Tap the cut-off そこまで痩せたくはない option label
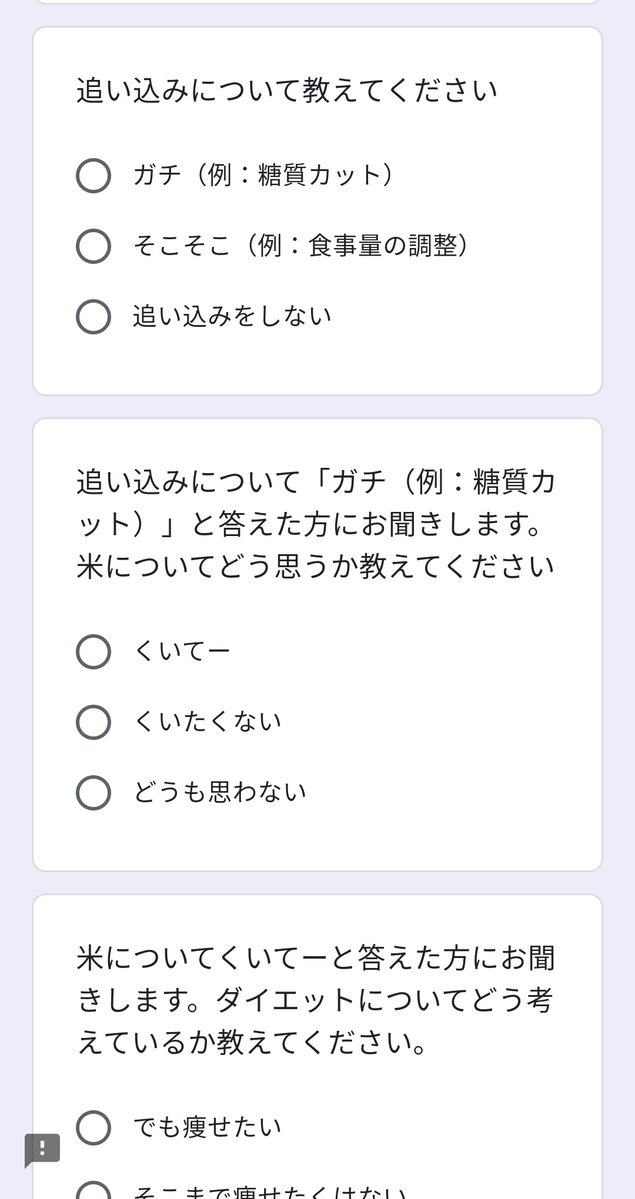 [x=270, y=1192]
